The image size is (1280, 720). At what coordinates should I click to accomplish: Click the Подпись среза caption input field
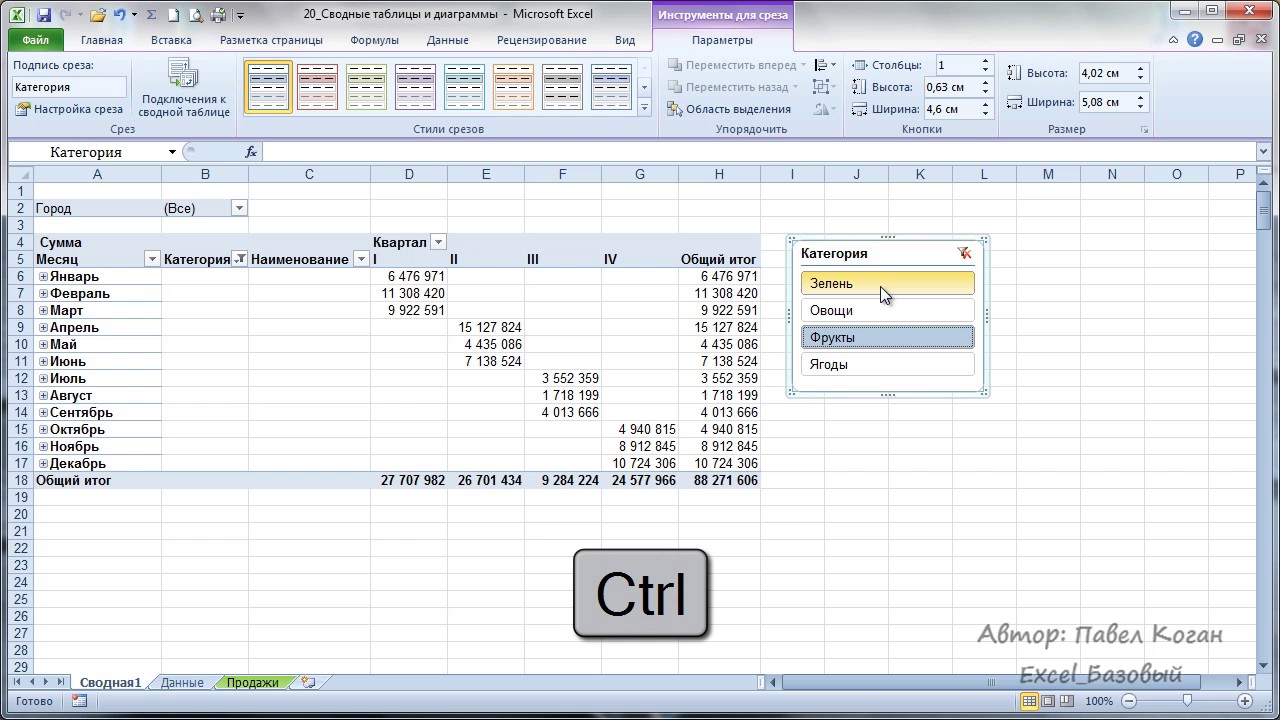pos(69,87)
